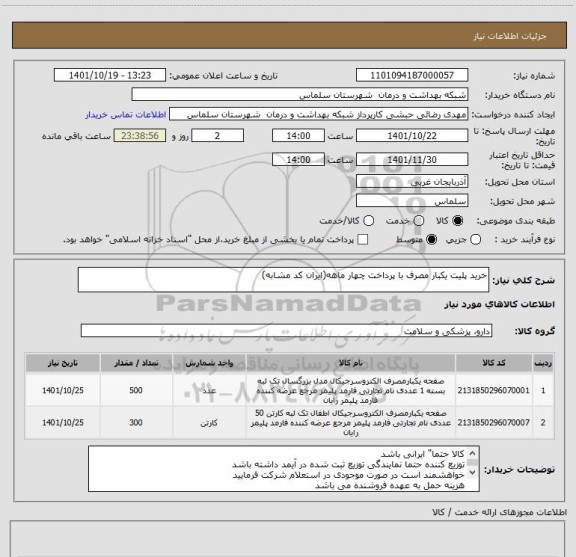576x557 pixels.
Task: Click the کد کالا column header
Action: point(494,363)
